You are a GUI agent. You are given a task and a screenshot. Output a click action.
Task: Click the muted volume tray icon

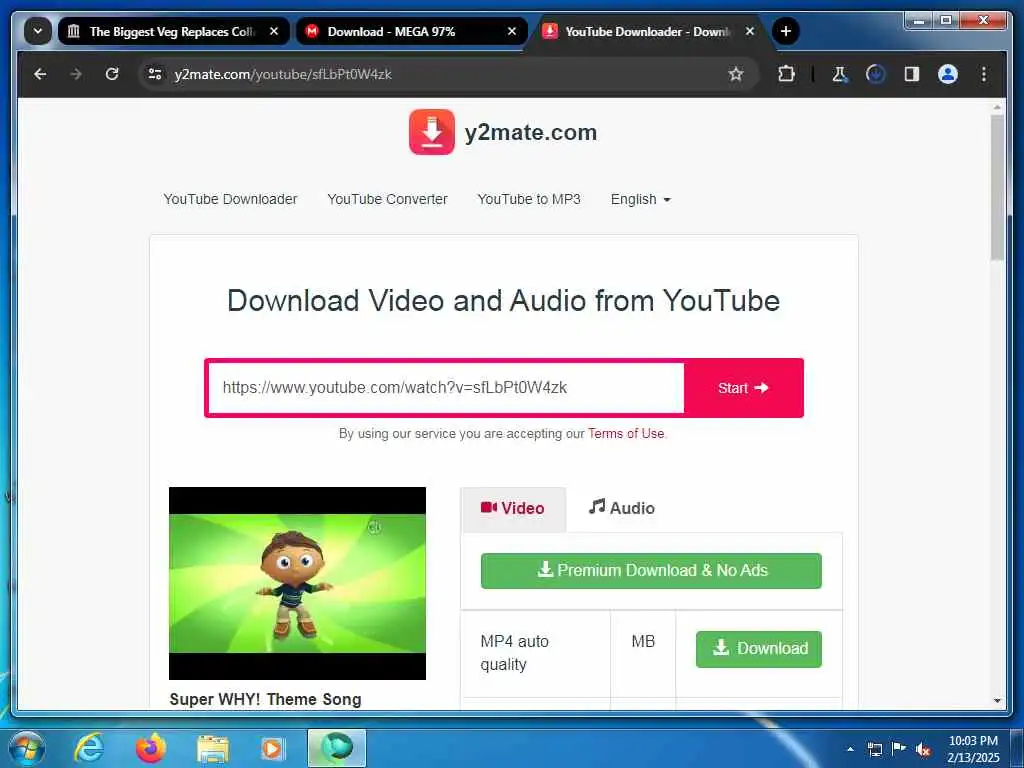point(923,750)
